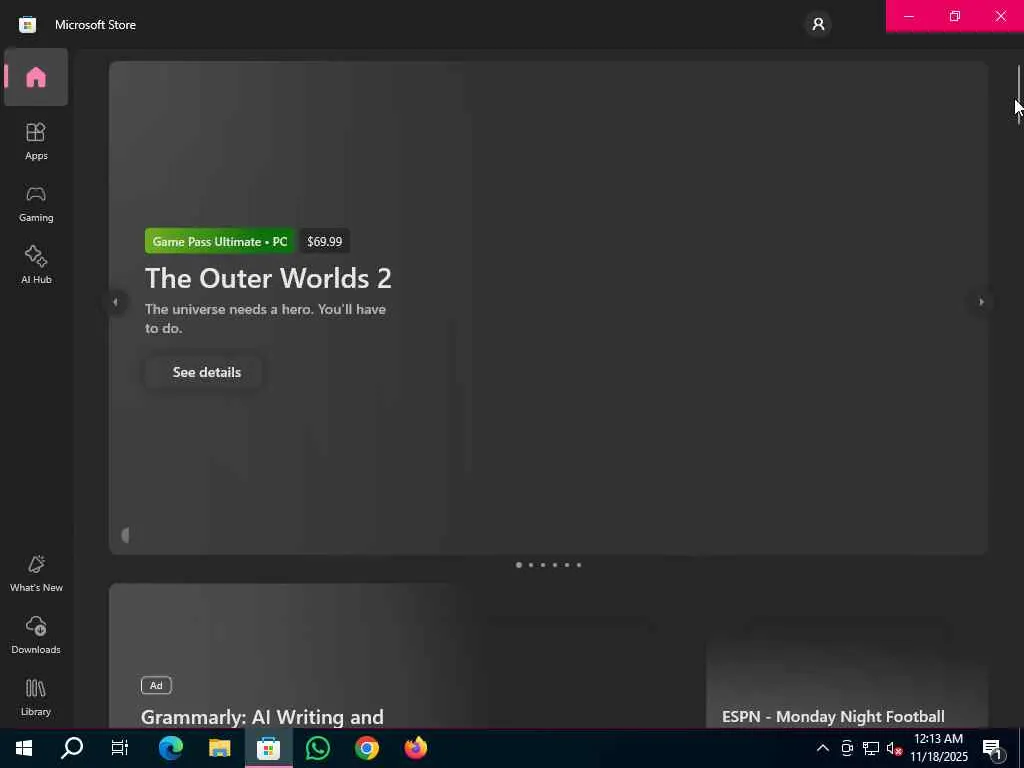Show next carousel slide
The width and height of the screenshot is (1024, 768).
coord(981,302)
